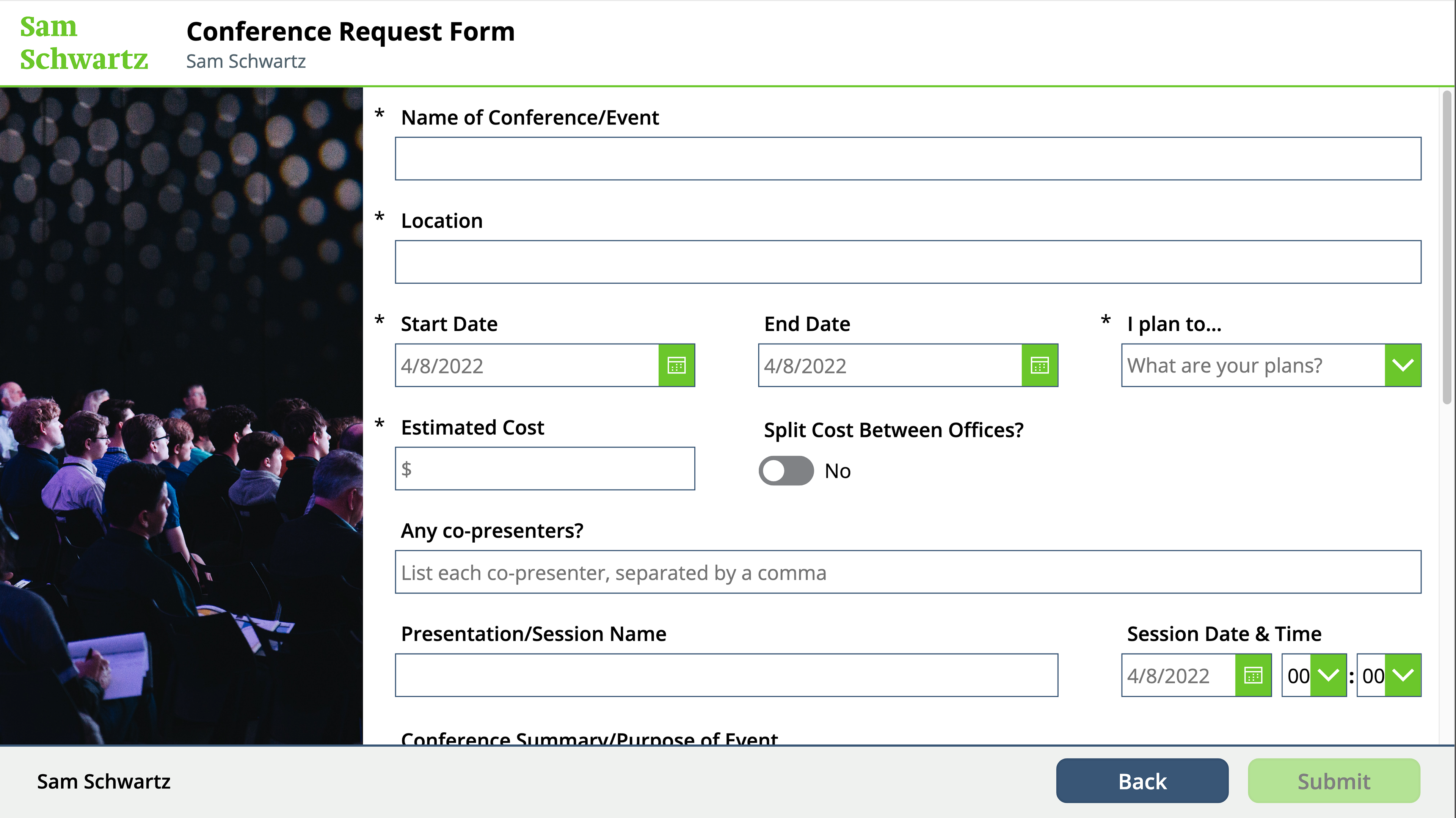Open the End Date calendar picker
Screen dimensions: 1456x818
tap(1039, 365)
